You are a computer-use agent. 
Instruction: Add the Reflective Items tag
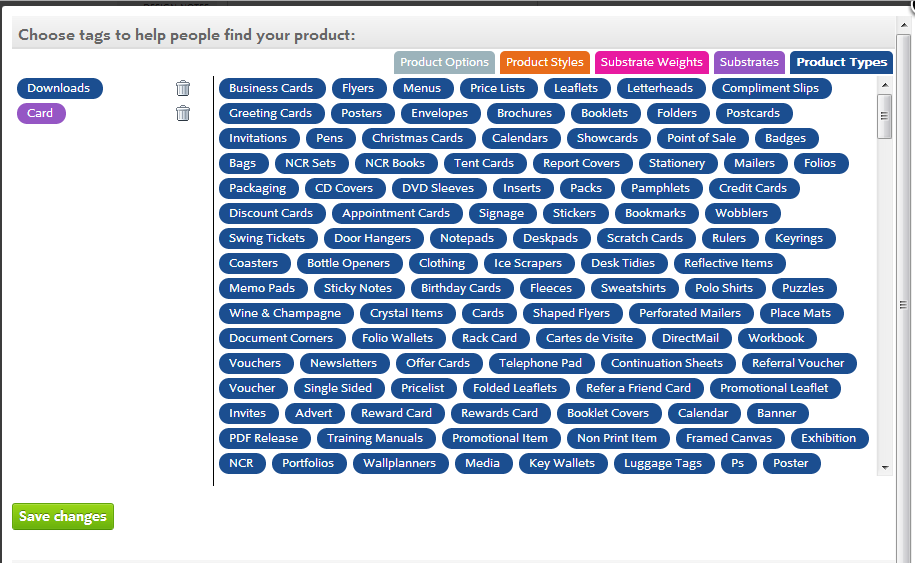point(729,263)
